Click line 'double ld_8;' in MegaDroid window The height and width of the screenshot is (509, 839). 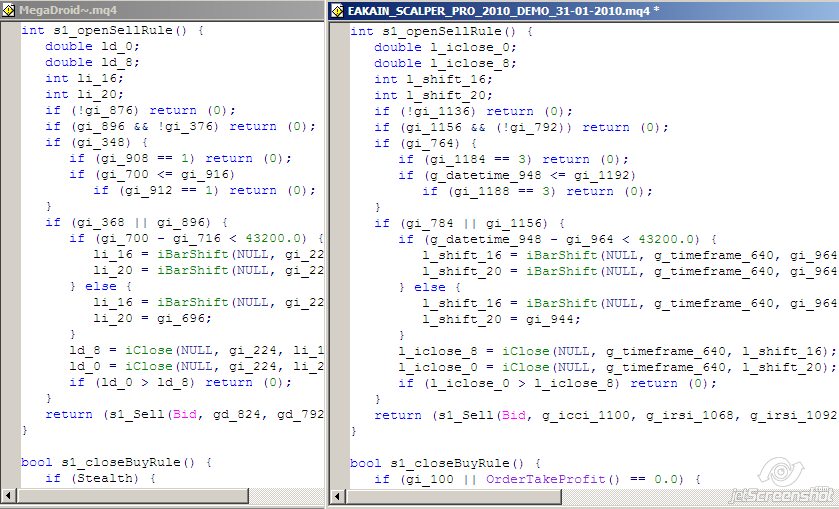coord(92,63)
